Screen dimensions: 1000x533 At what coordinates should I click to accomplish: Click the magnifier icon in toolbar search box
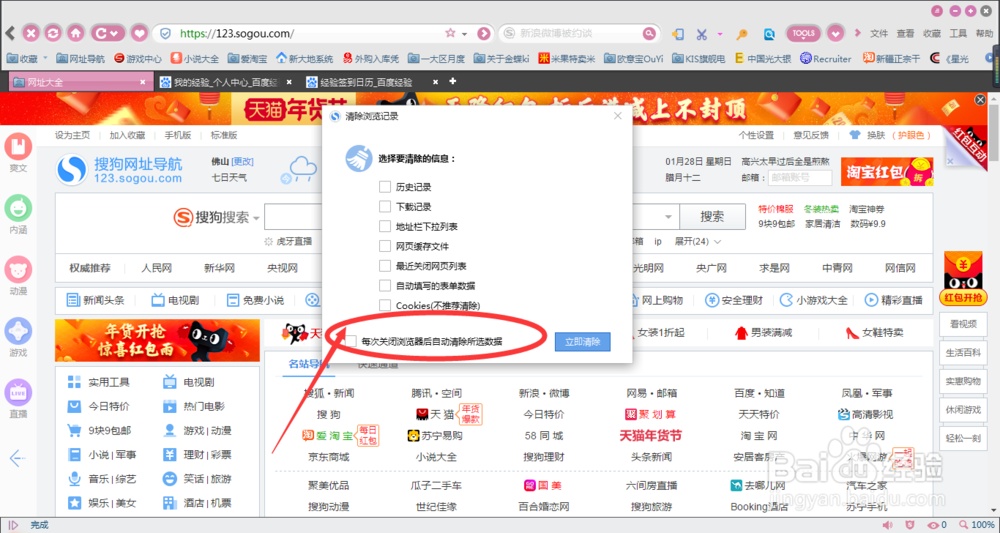649,33
